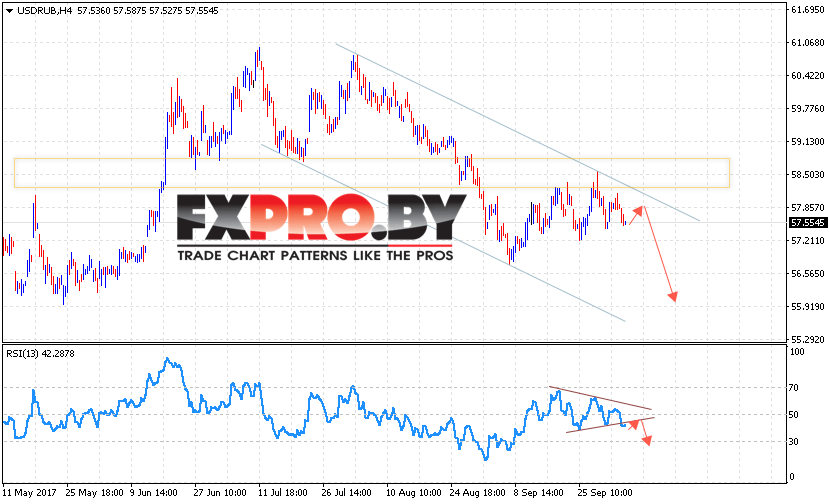Click the RSI scale value 50
Screen dimensions: 829x504
794,415
